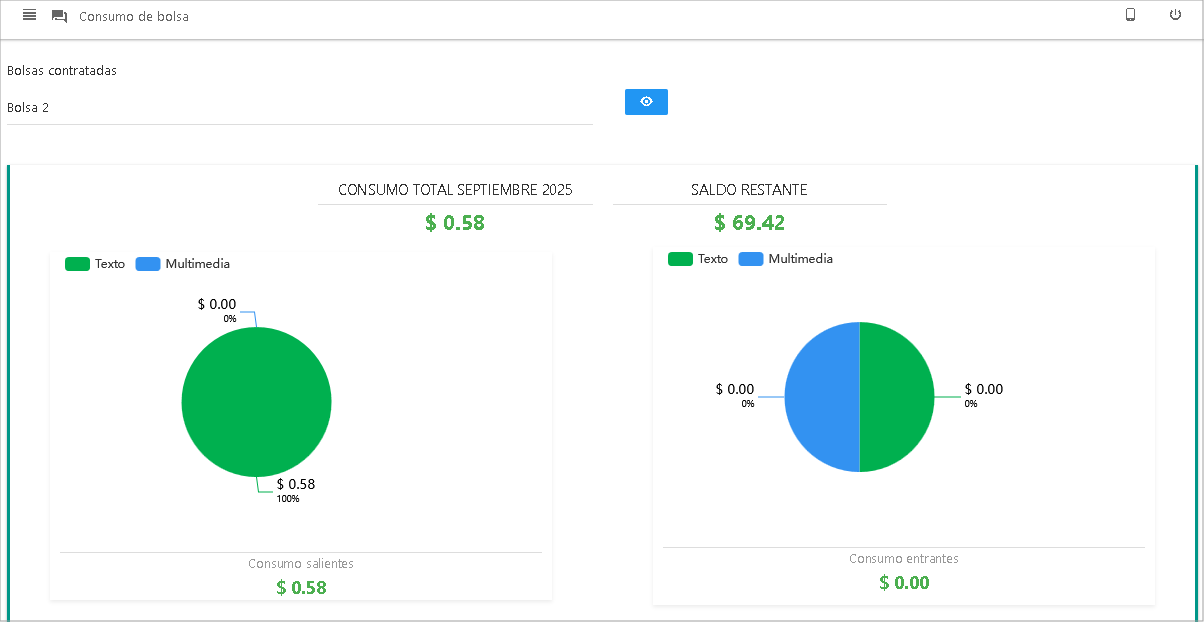Toggle Multimedia legend in outgoing consumption chart
1204x622 pixels.
coord(183,264)
